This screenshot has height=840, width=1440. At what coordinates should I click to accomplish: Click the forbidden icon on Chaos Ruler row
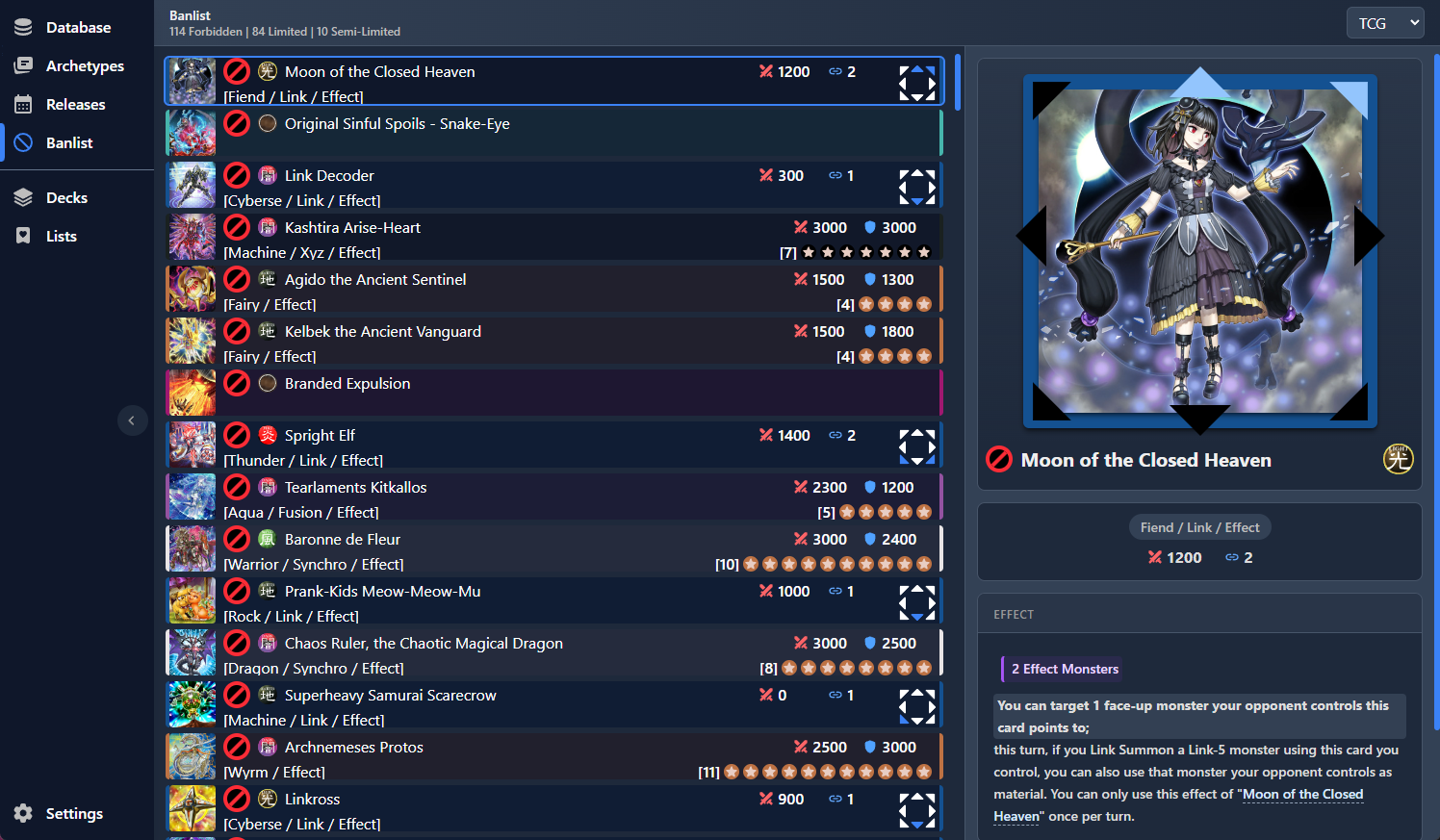tap(237, 643)
